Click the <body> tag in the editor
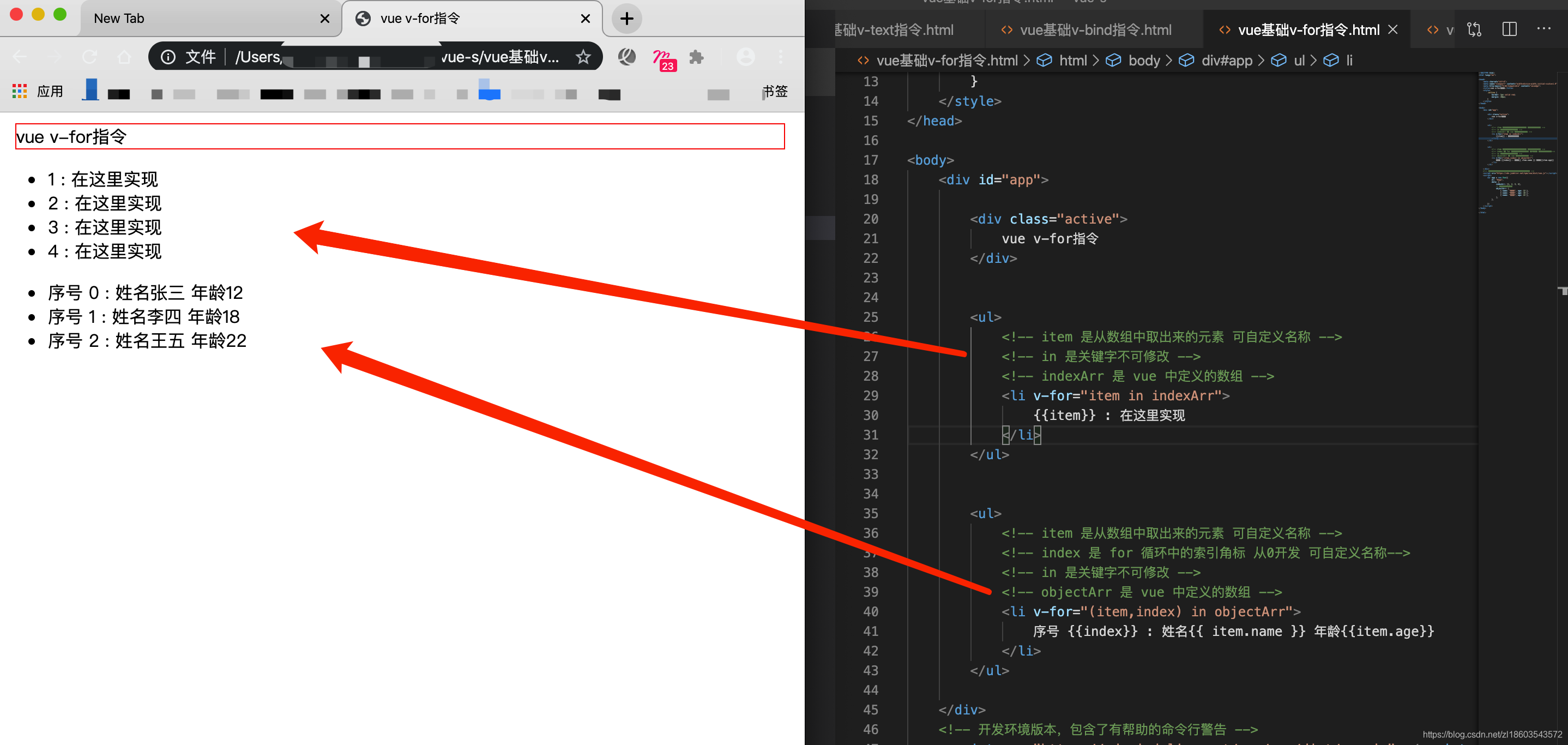The image size is (1568, 745). pyautogui.click(x=930, y=160)
